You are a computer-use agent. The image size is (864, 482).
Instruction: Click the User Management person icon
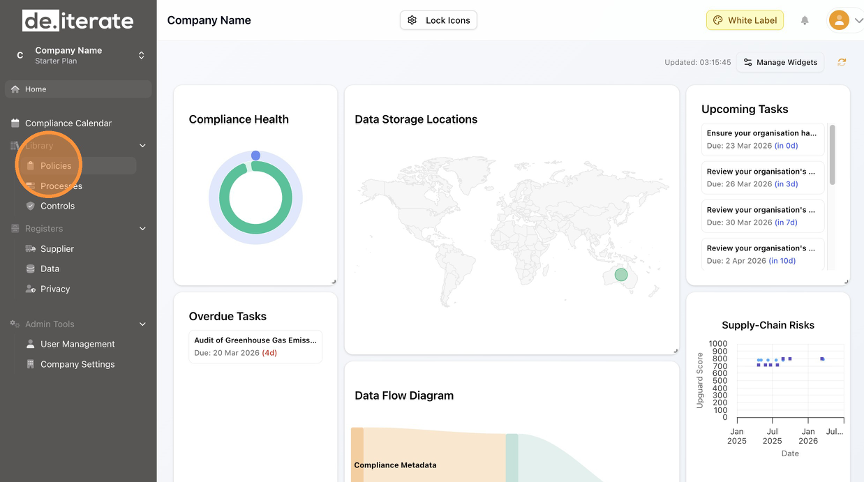pyautogui.click(x=30, y=344)
